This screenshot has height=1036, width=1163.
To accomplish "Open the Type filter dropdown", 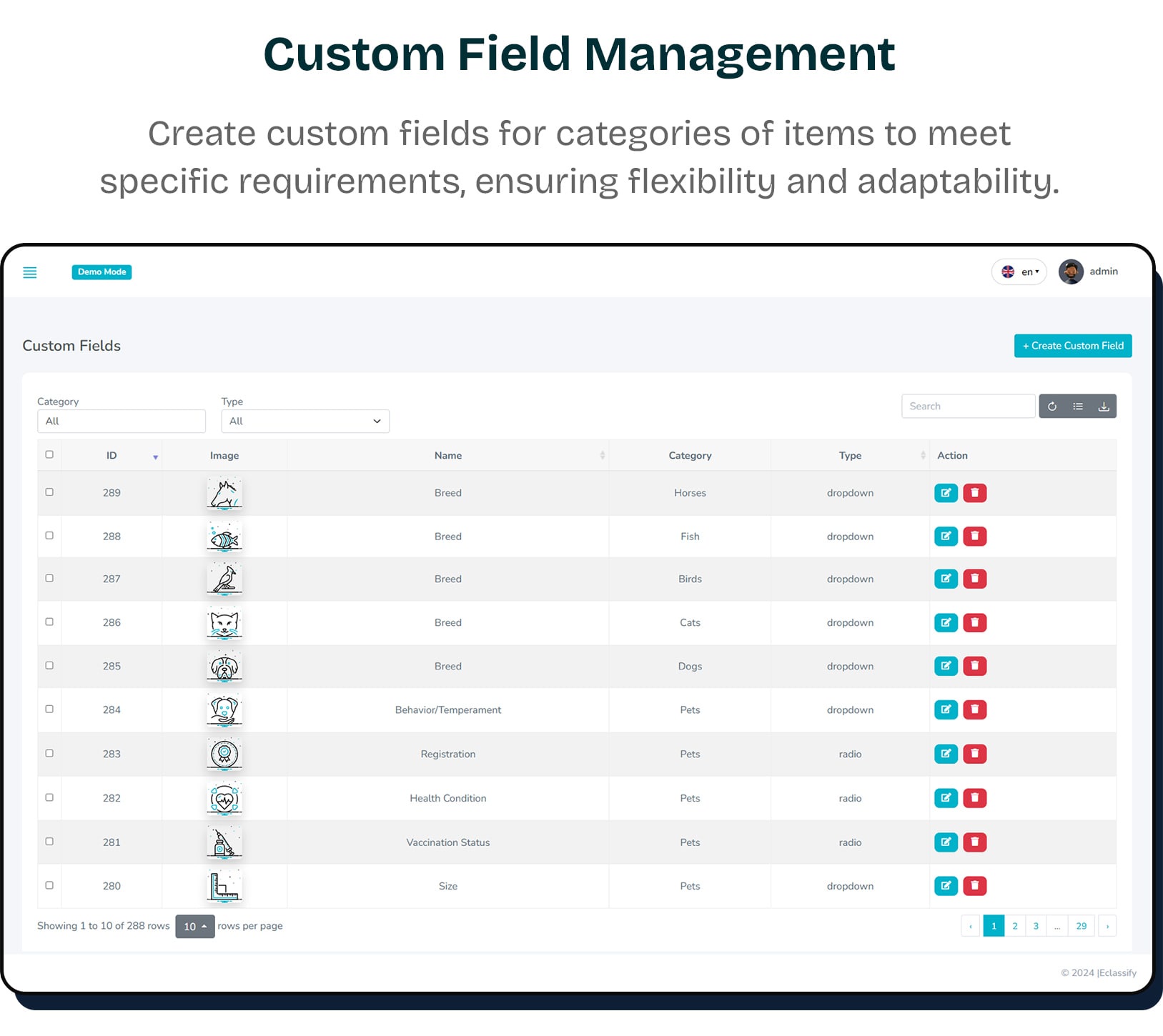I will (x=305, y=421).
